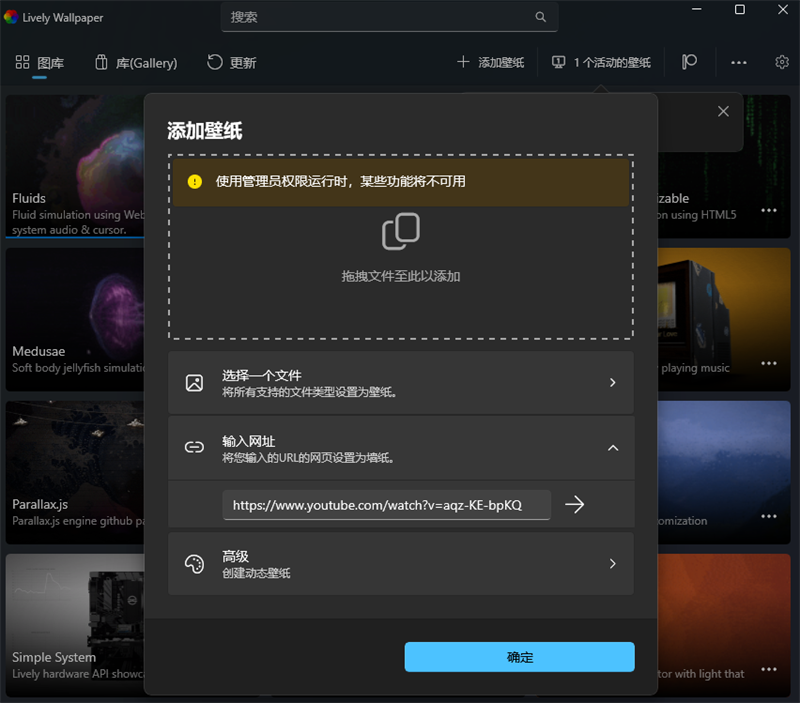Open the three-dots overflow menu in toolbar

[x=739, y=62]
